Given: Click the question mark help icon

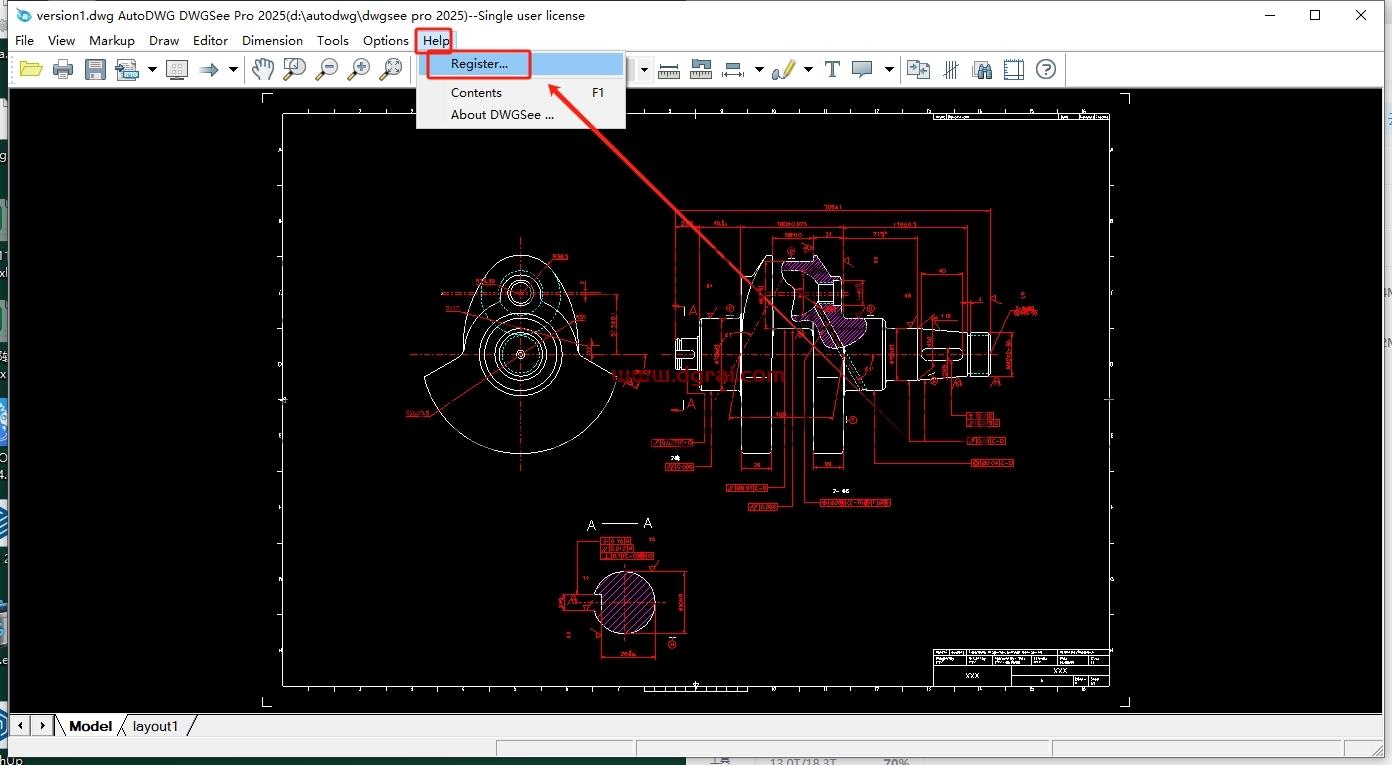Looking at the screenshot, I should [x=1046, y=69].
